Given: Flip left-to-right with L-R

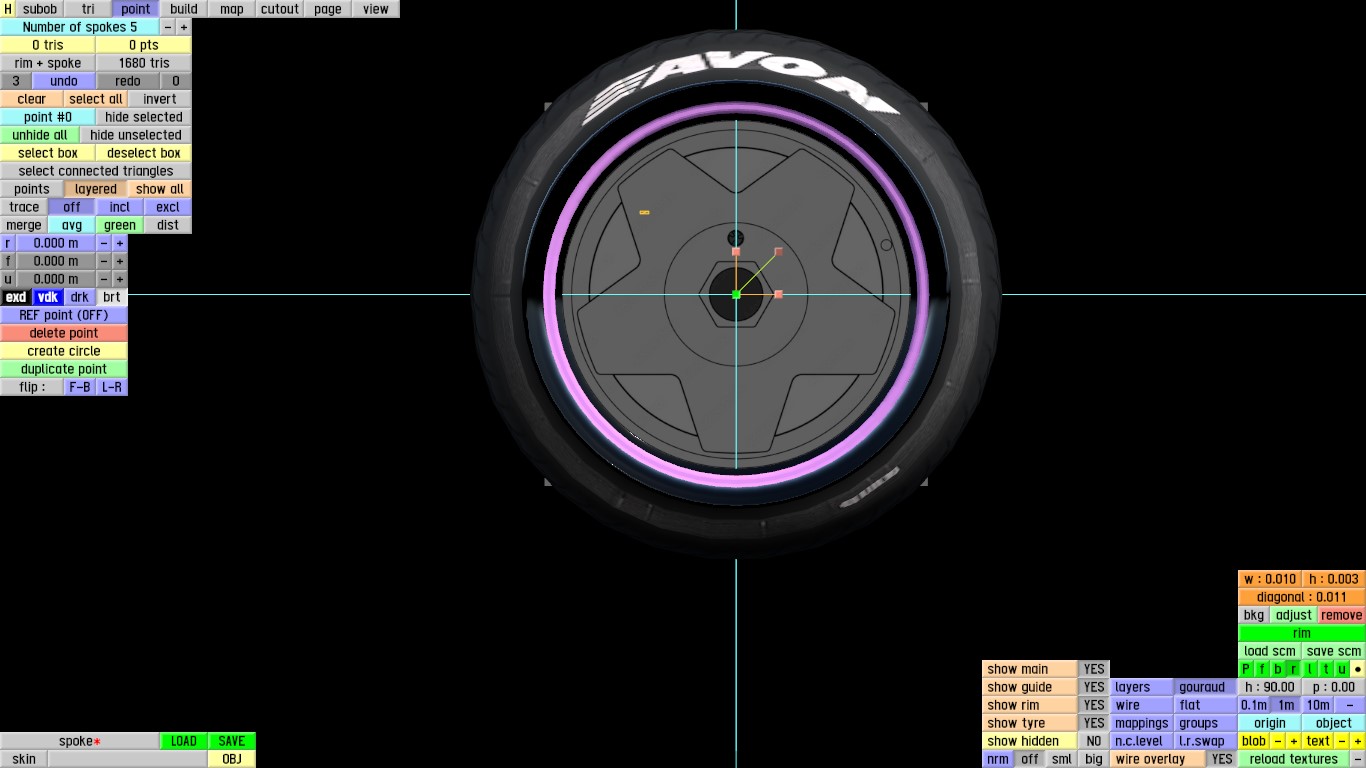Looking at the screenshot, I should pos(112,387).
